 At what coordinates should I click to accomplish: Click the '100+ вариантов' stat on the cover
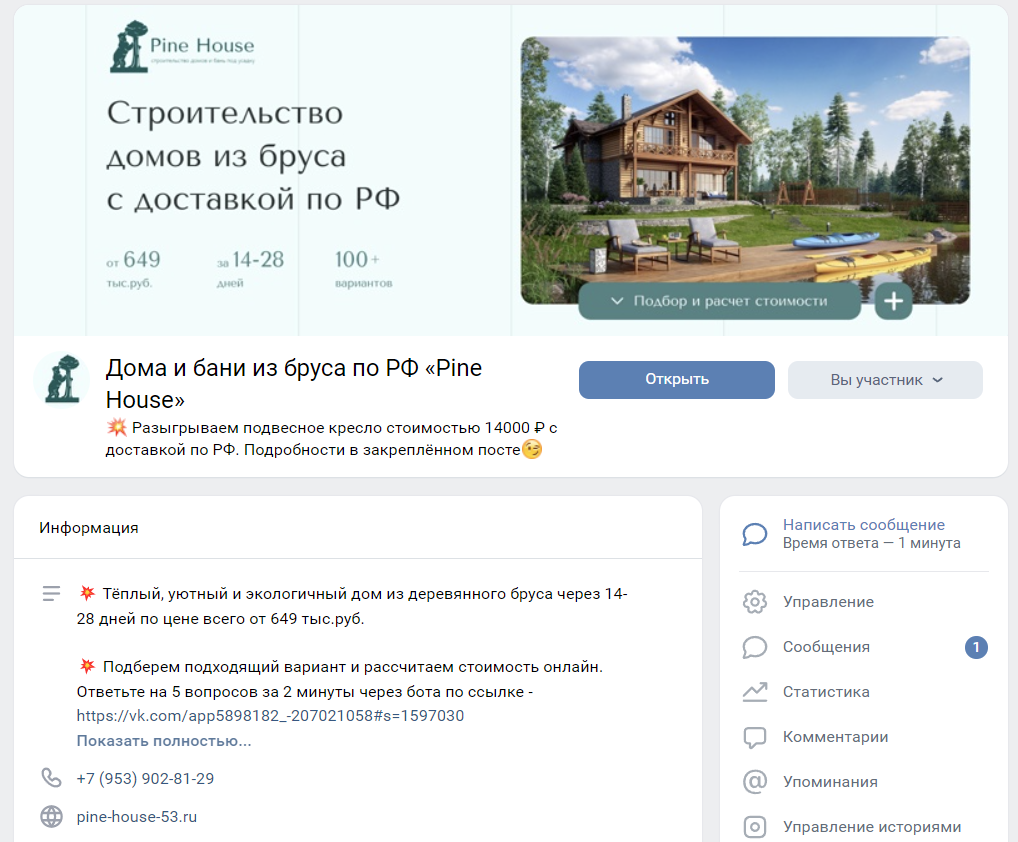[364, 268]
